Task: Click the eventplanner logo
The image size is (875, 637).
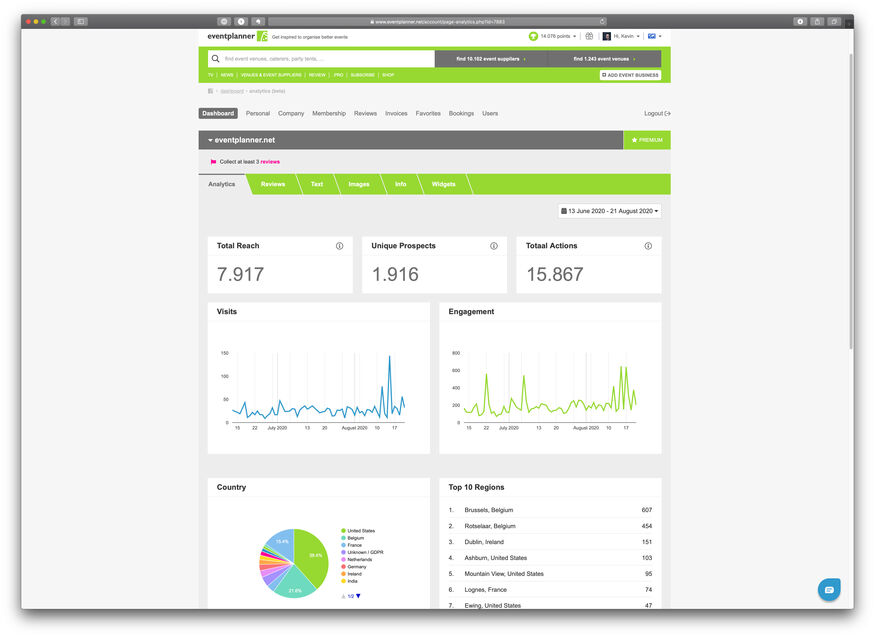Action: [238, 36]
